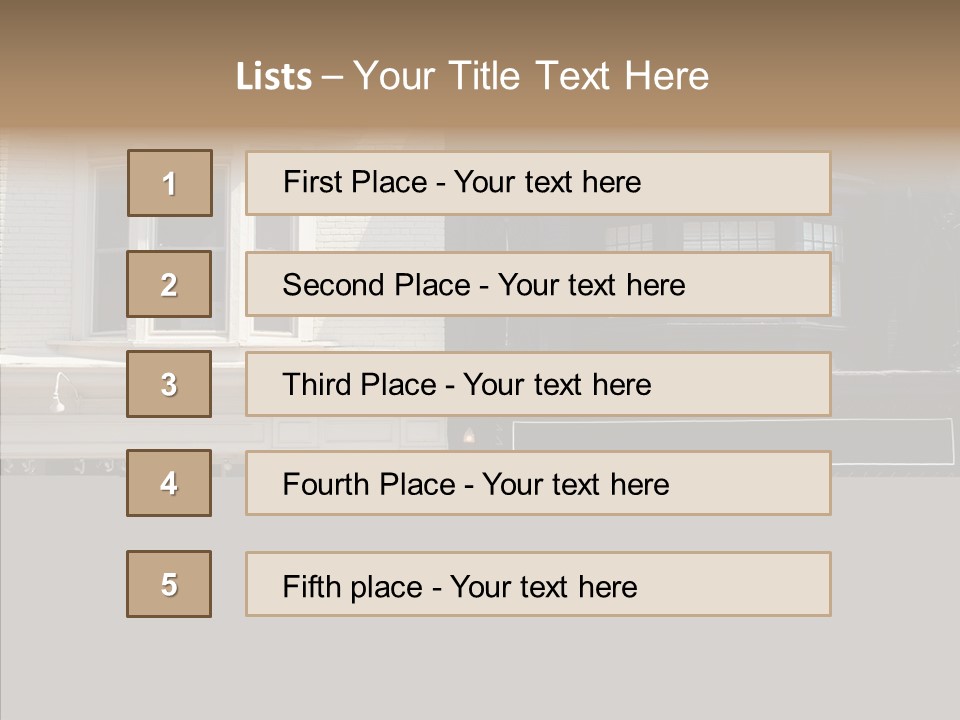The height and width of the screenshot is (720, 960).
Task: Click the number 5 box
Action: (169, 584)
